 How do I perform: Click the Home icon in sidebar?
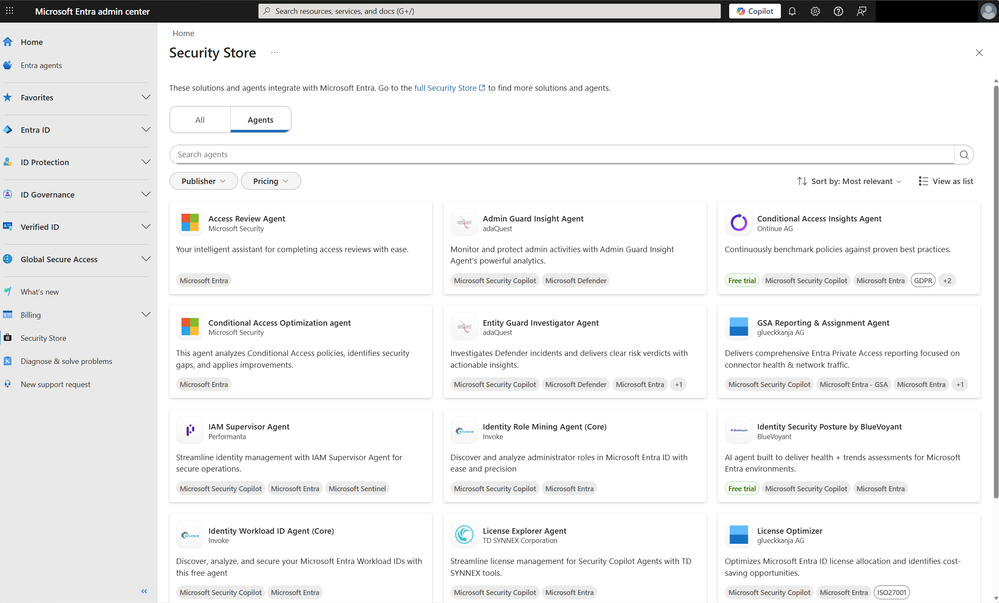pos(8,42)
